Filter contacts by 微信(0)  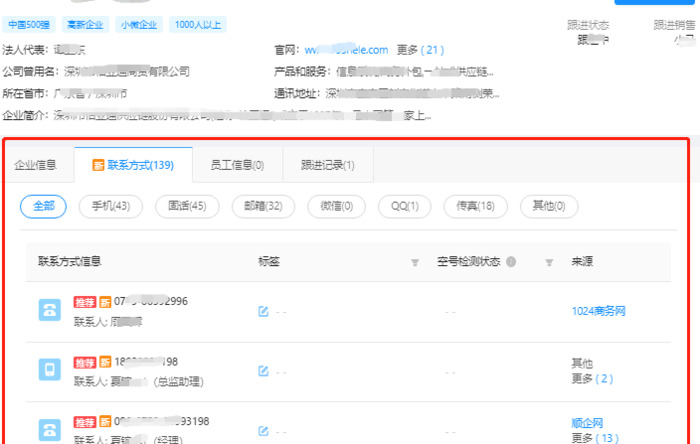(337, 206)
